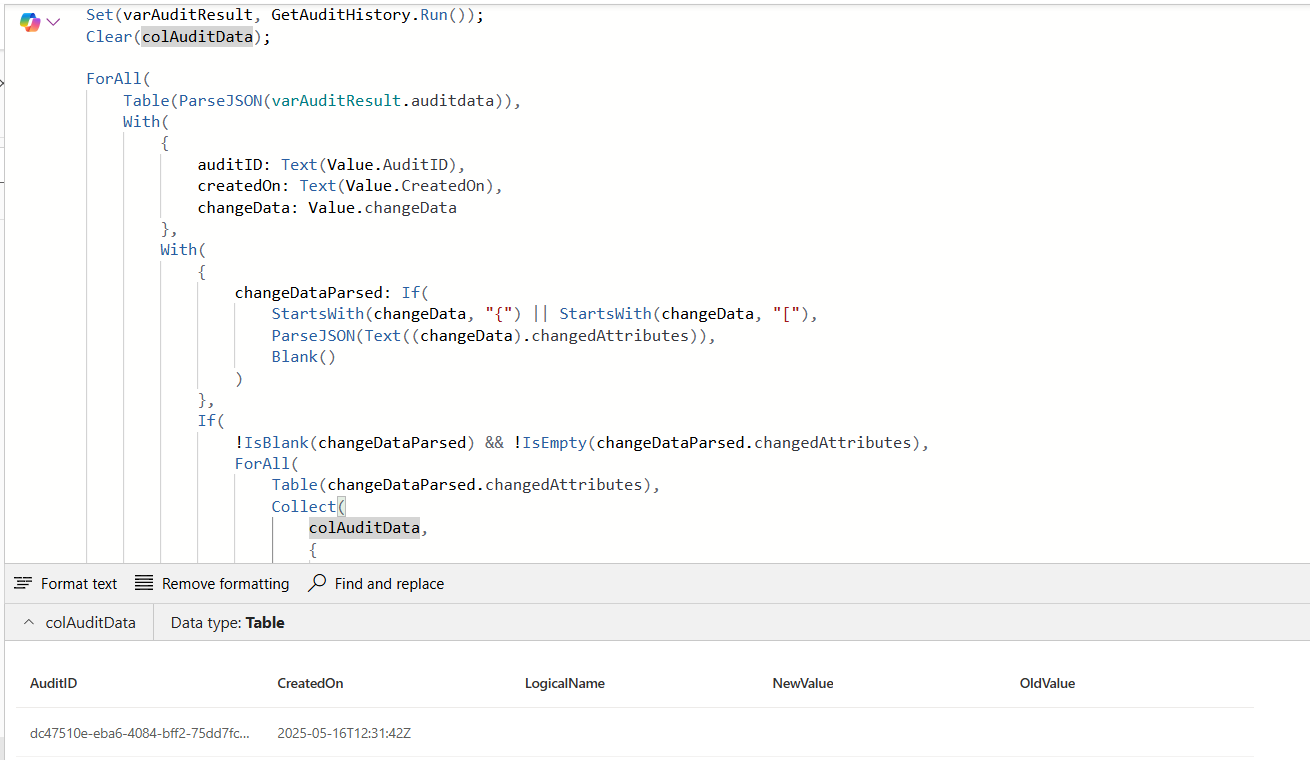Click CreatedOn cell 2025-05-16T12:31:42Z

point(344,733)
